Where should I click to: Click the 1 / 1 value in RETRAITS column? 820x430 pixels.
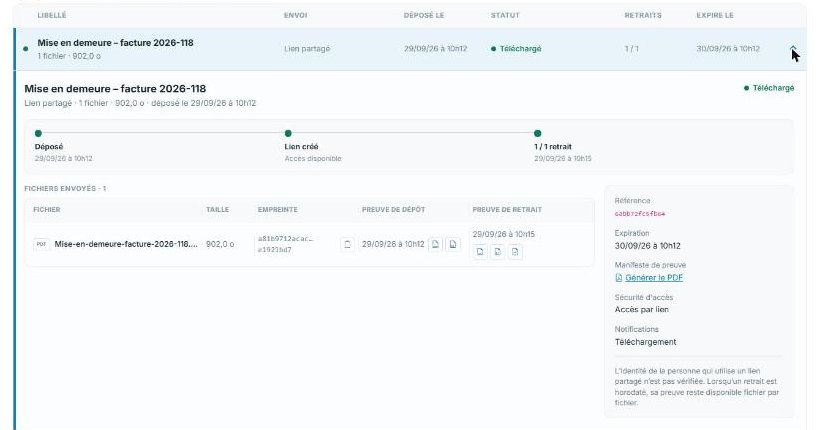point(632,49)
